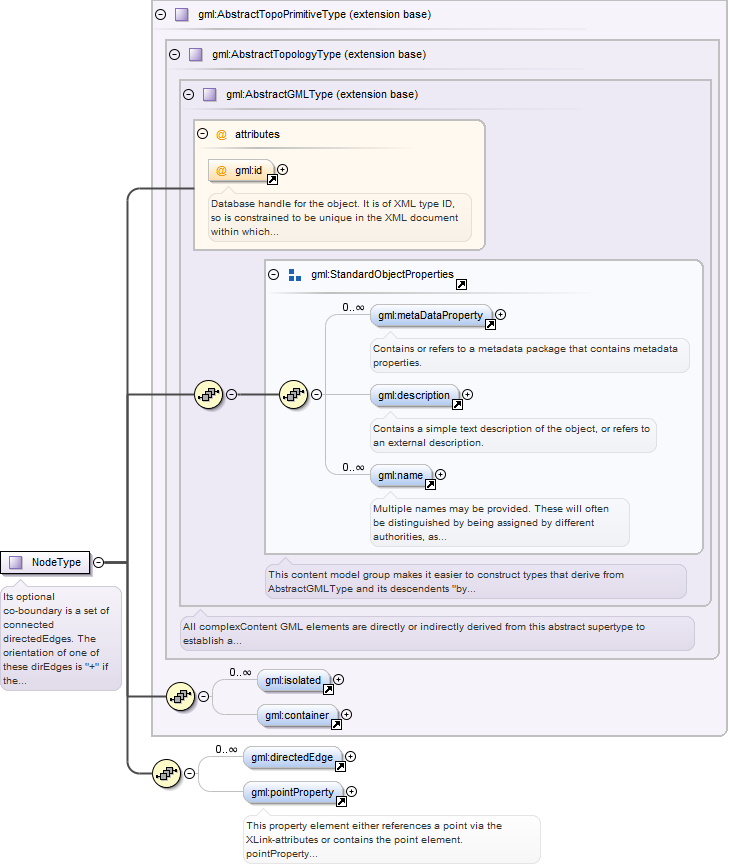Image resolution: width=729 pixels, height=867 pixels.
Task: Click the gml:StandardObjectProperties group icon
Action: point(295,275)
